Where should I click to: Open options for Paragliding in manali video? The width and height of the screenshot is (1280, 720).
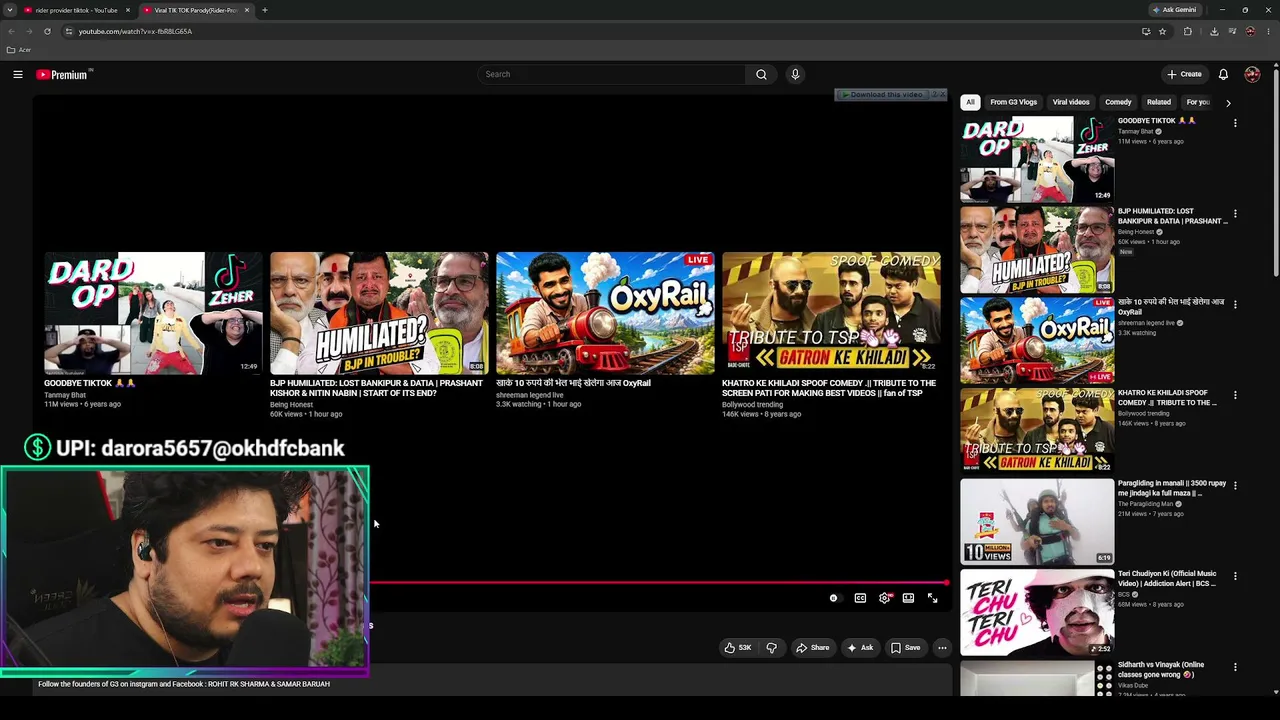pyautogui.click(x=1235, y=485)
